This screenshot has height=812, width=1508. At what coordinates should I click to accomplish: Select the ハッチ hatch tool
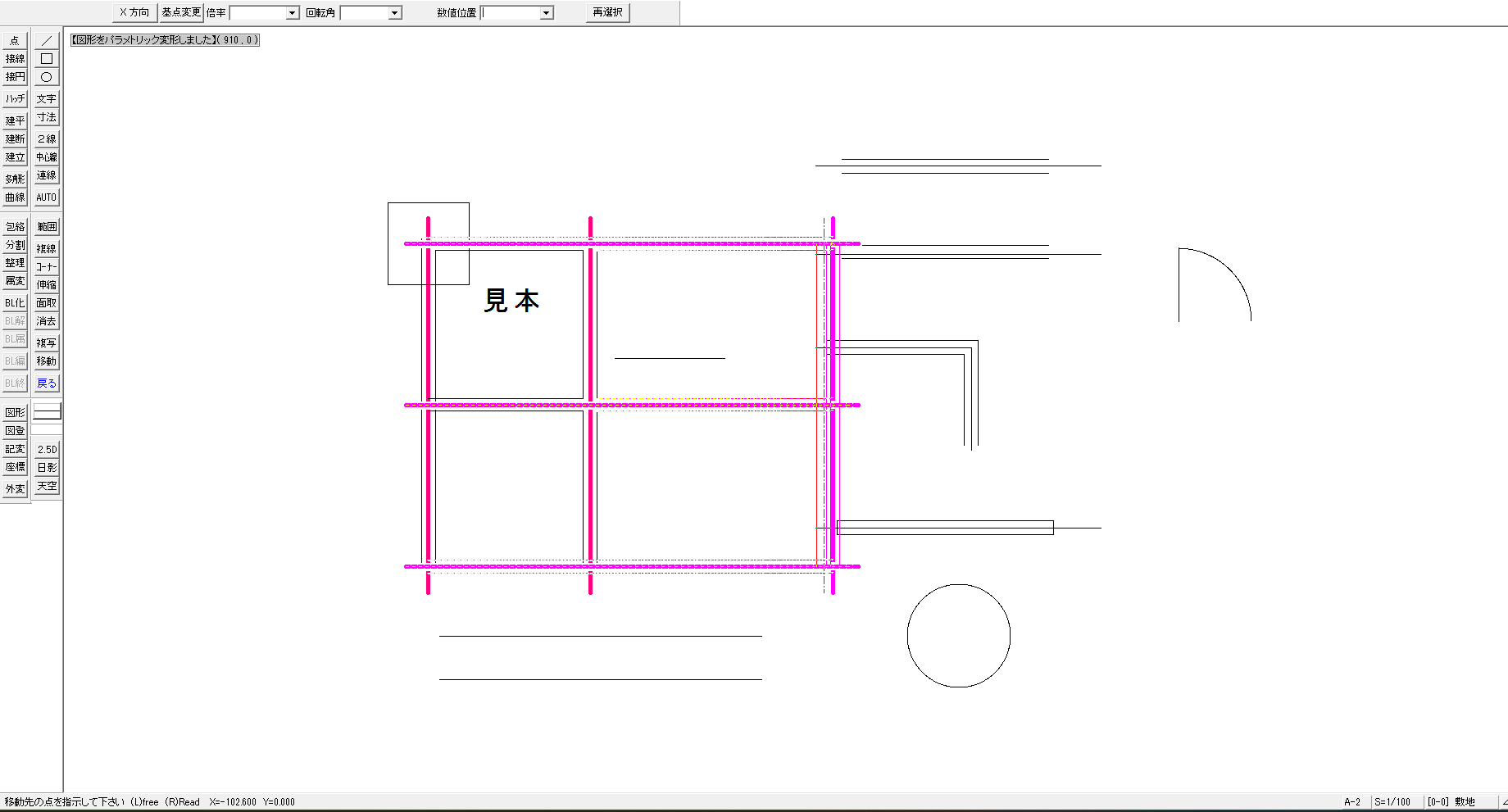pyautogui.click(x=15, y=98)
